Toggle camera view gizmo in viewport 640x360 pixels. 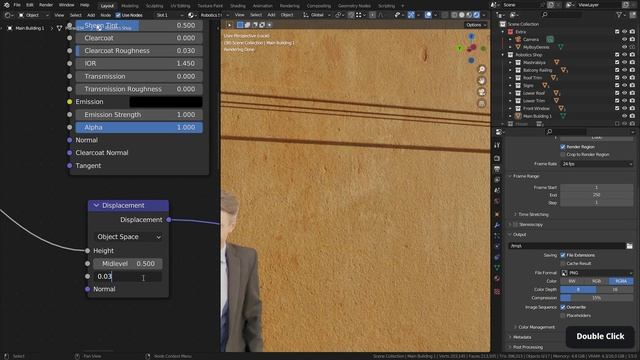click(x=482, y=92)
